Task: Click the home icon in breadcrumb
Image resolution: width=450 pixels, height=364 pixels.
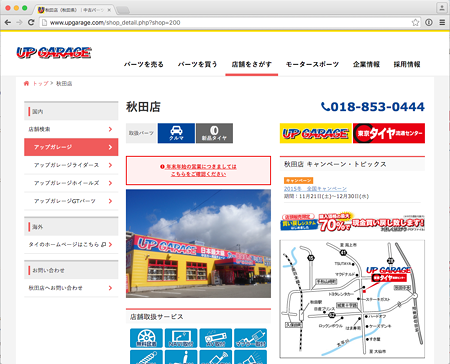Action: pyautogui.click(x=26, y=83)
